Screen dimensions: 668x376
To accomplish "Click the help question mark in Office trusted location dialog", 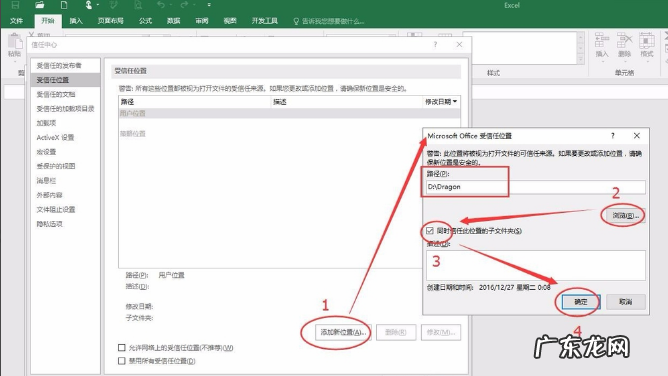I will coord(613,136).
